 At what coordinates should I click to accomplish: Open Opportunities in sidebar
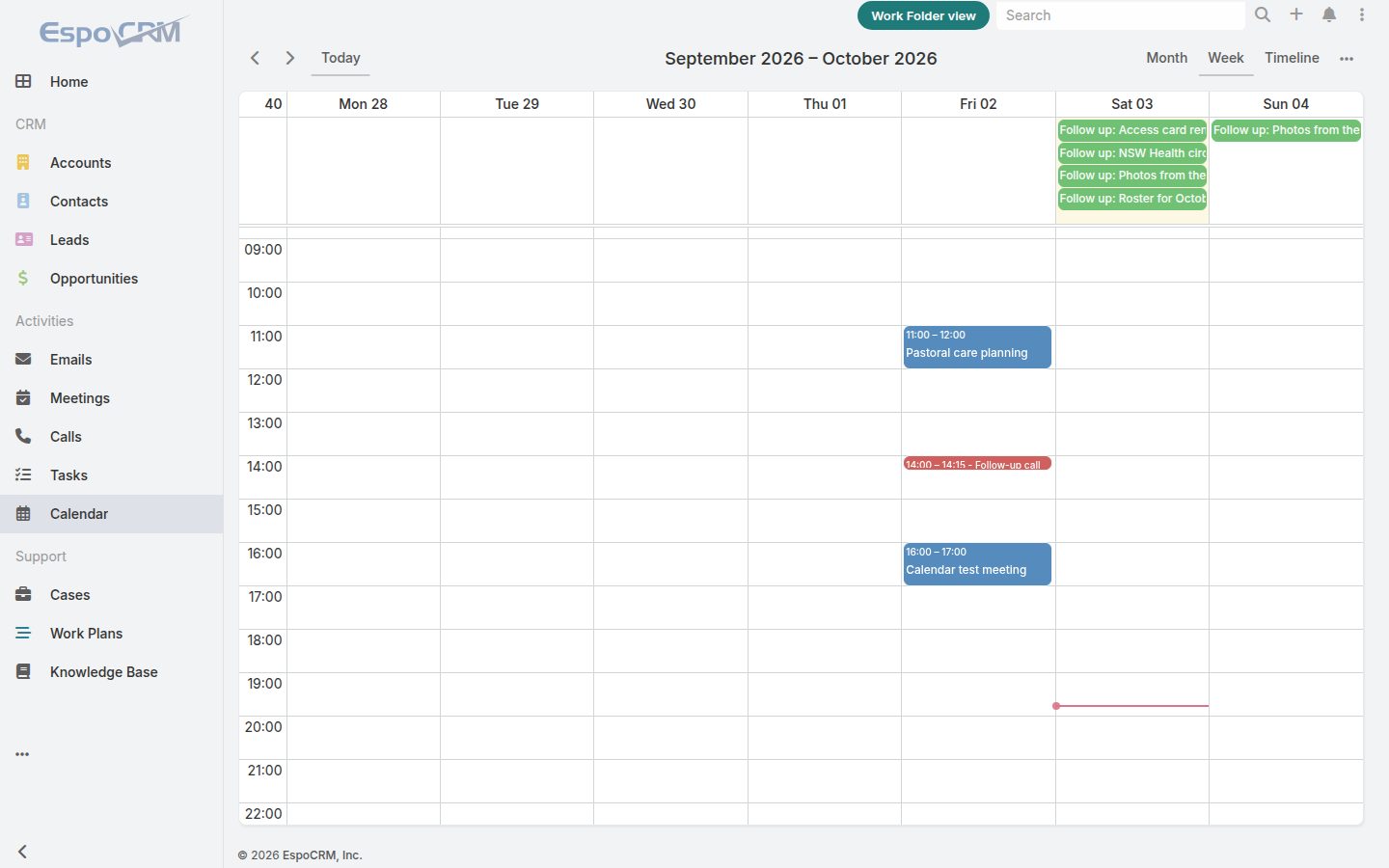tap(111, 279)
